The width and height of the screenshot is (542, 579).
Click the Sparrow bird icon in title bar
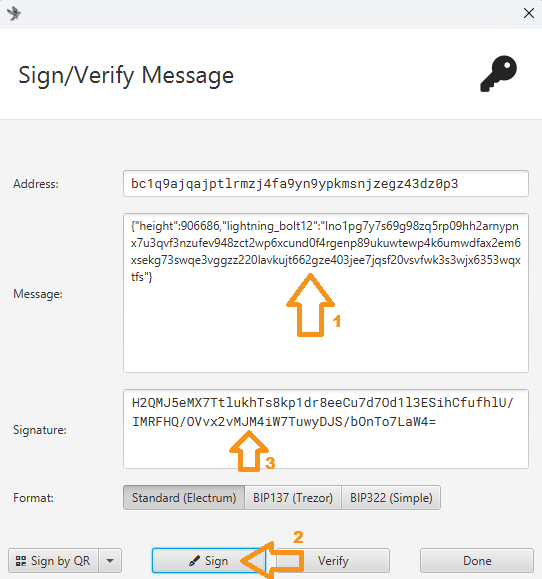click(14, 14)
